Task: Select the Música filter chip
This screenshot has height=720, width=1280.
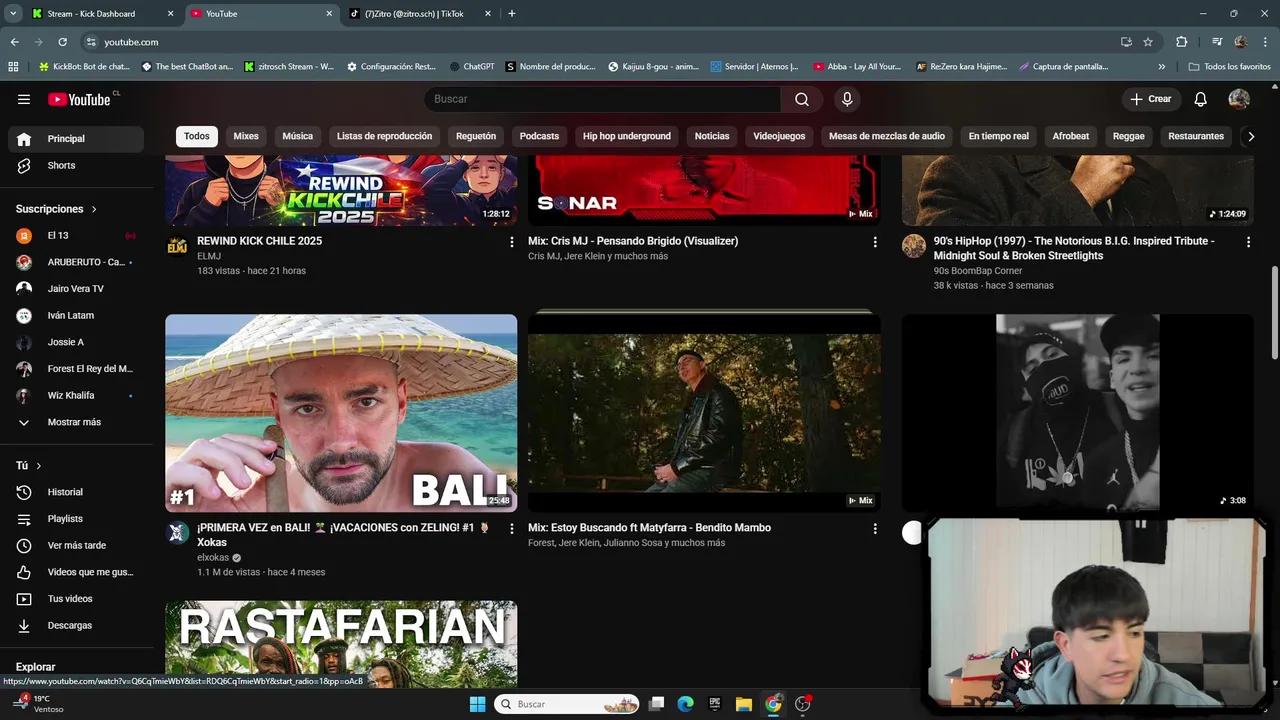Action: [297, 136]
